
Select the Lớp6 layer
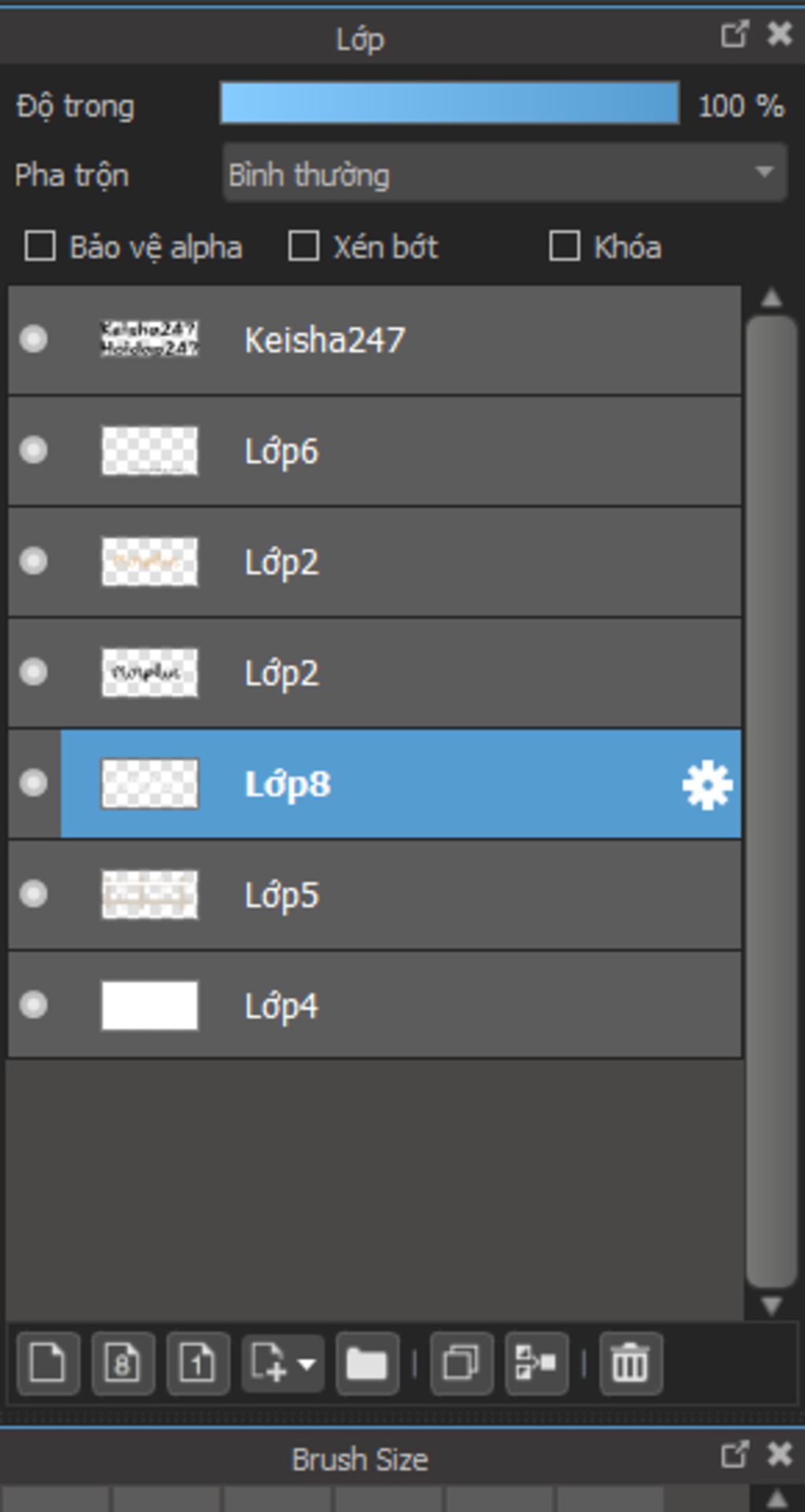[472, 451]
